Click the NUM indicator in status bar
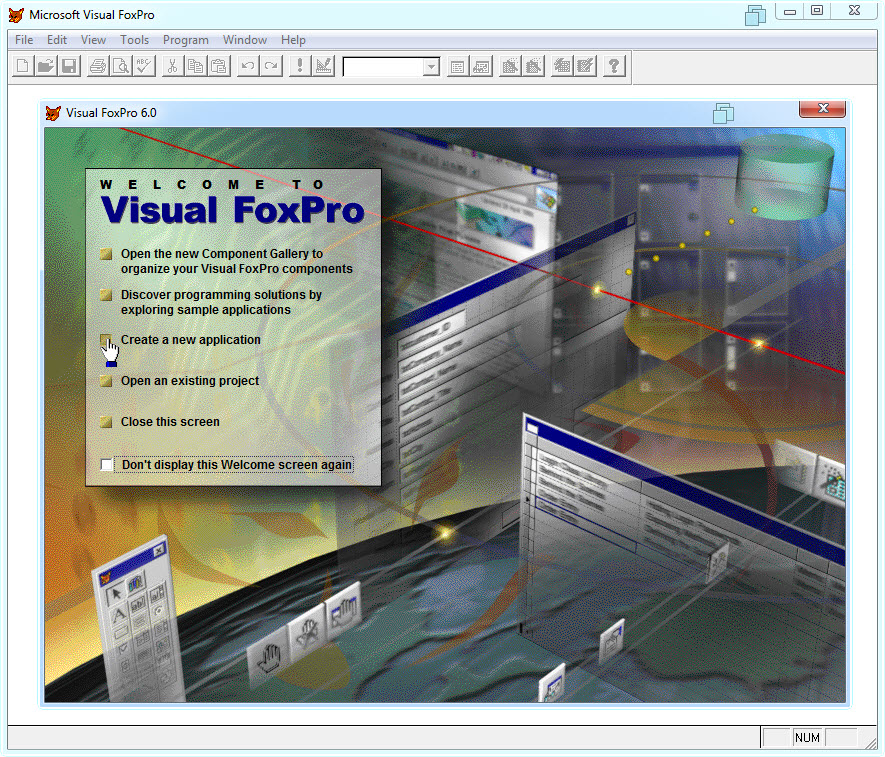Screen dimensions: 885x757 click(807, 738)
